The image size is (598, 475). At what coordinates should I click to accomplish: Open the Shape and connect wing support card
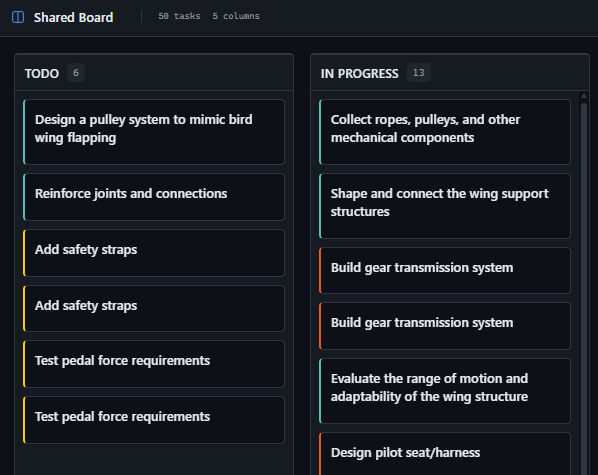click(x=445, y=206)
